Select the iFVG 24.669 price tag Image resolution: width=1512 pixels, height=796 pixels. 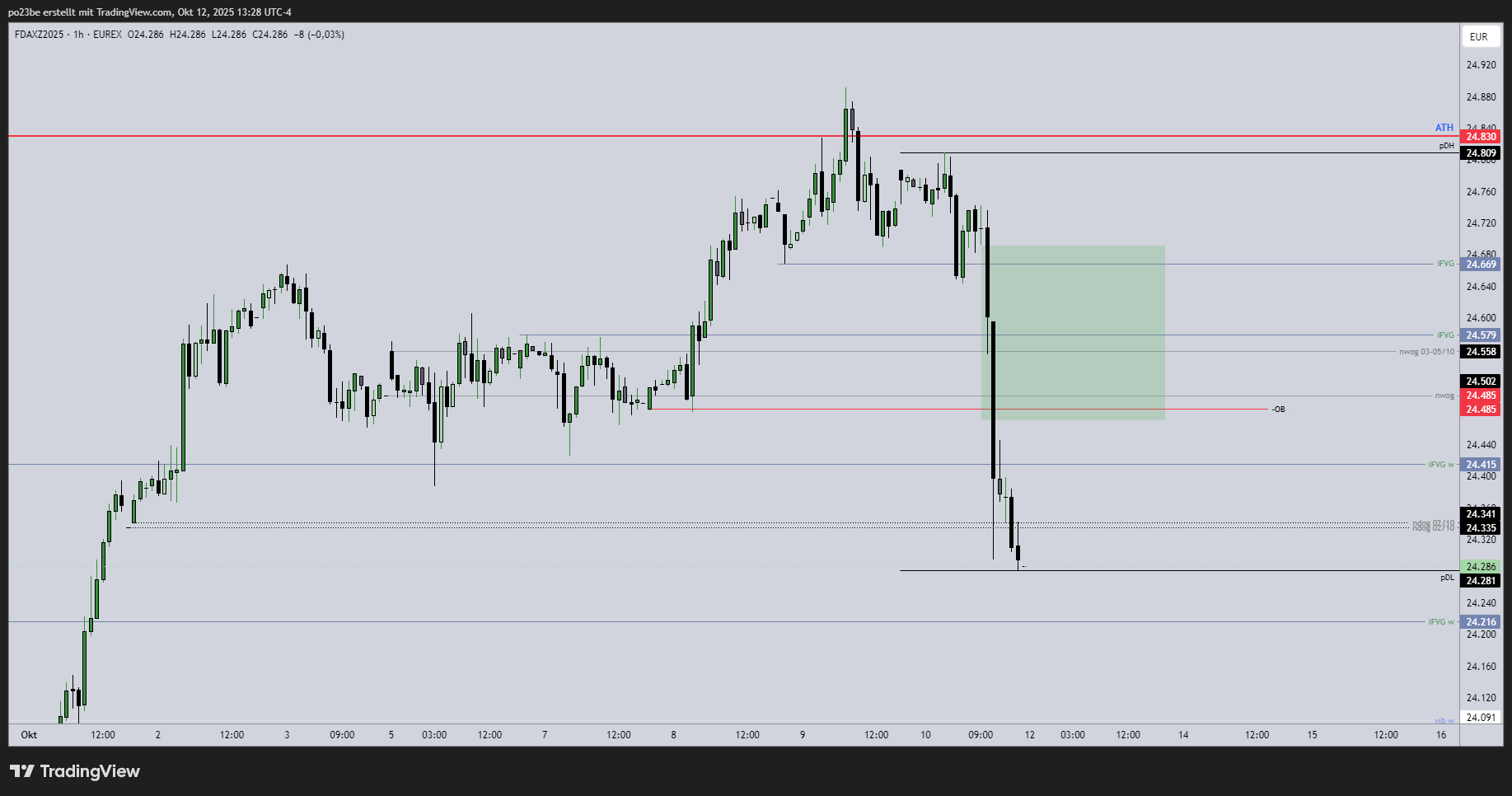tap(1481, 265)
